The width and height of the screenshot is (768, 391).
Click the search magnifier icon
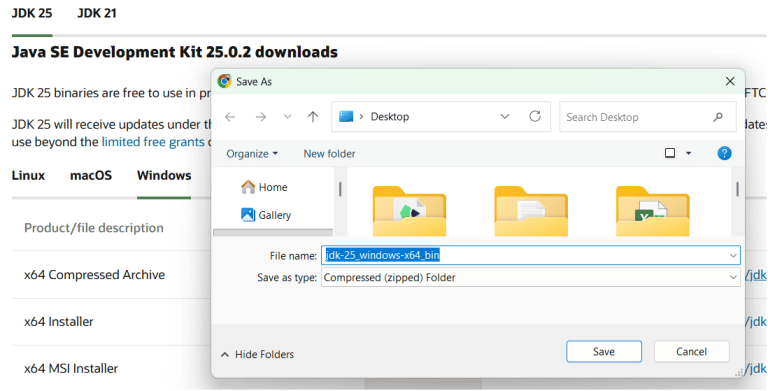click(x=718, y=117)
